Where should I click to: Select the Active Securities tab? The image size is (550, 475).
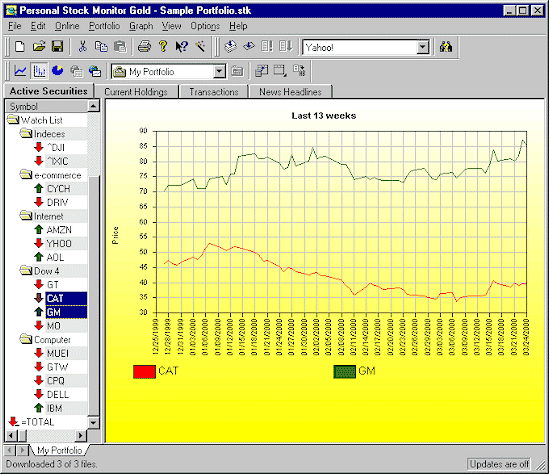click(x=48, y=91)
